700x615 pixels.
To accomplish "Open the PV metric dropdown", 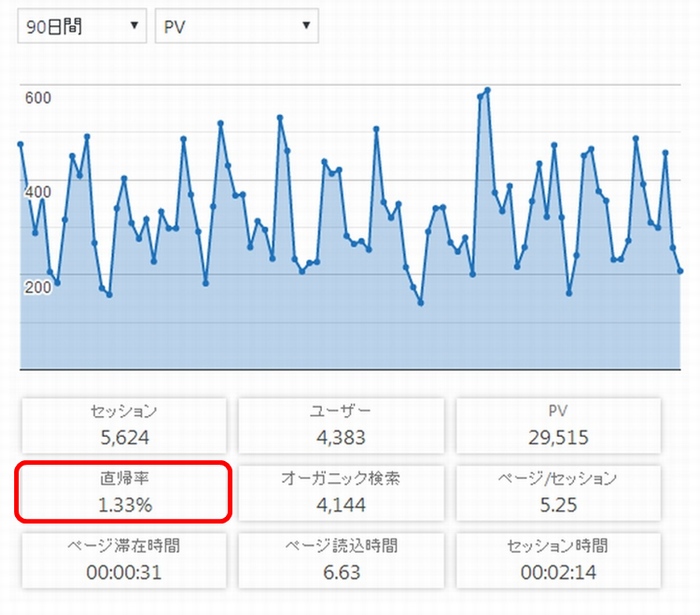I will point(237,26).
